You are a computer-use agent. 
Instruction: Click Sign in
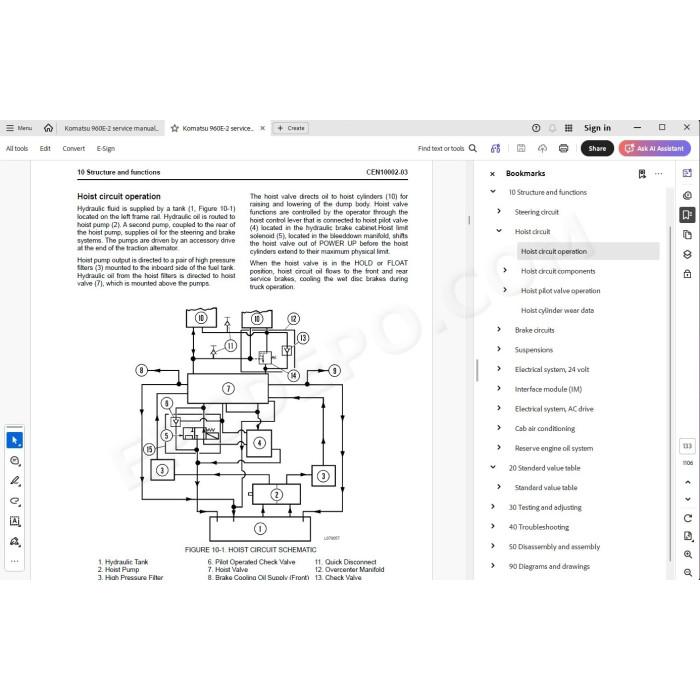point(597,128)
